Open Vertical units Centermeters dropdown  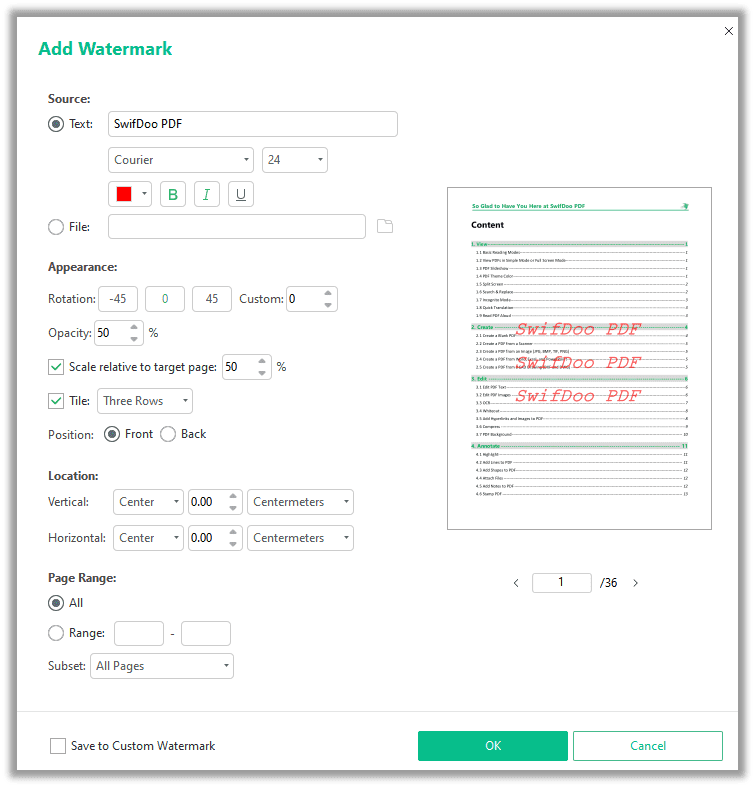click(x=300, y=502)
